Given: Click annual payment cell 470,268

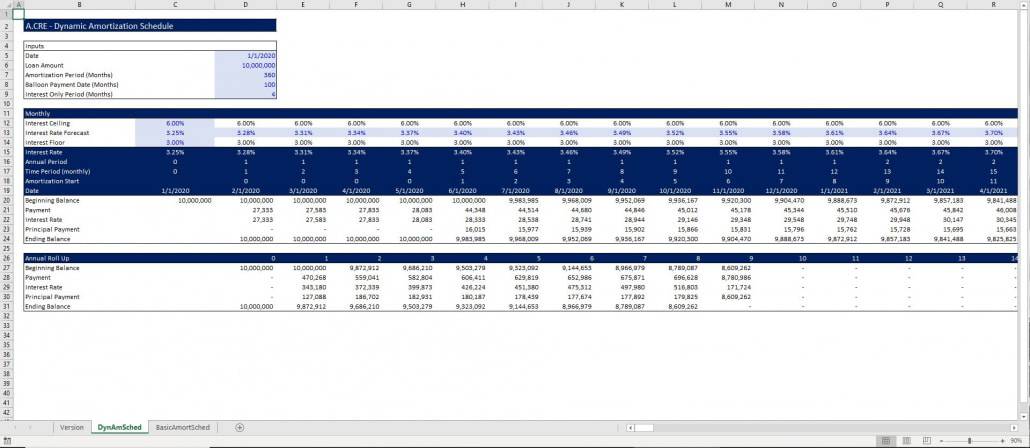Looking at the screenshot, I should pyautogui.click(x=303, y=278).
